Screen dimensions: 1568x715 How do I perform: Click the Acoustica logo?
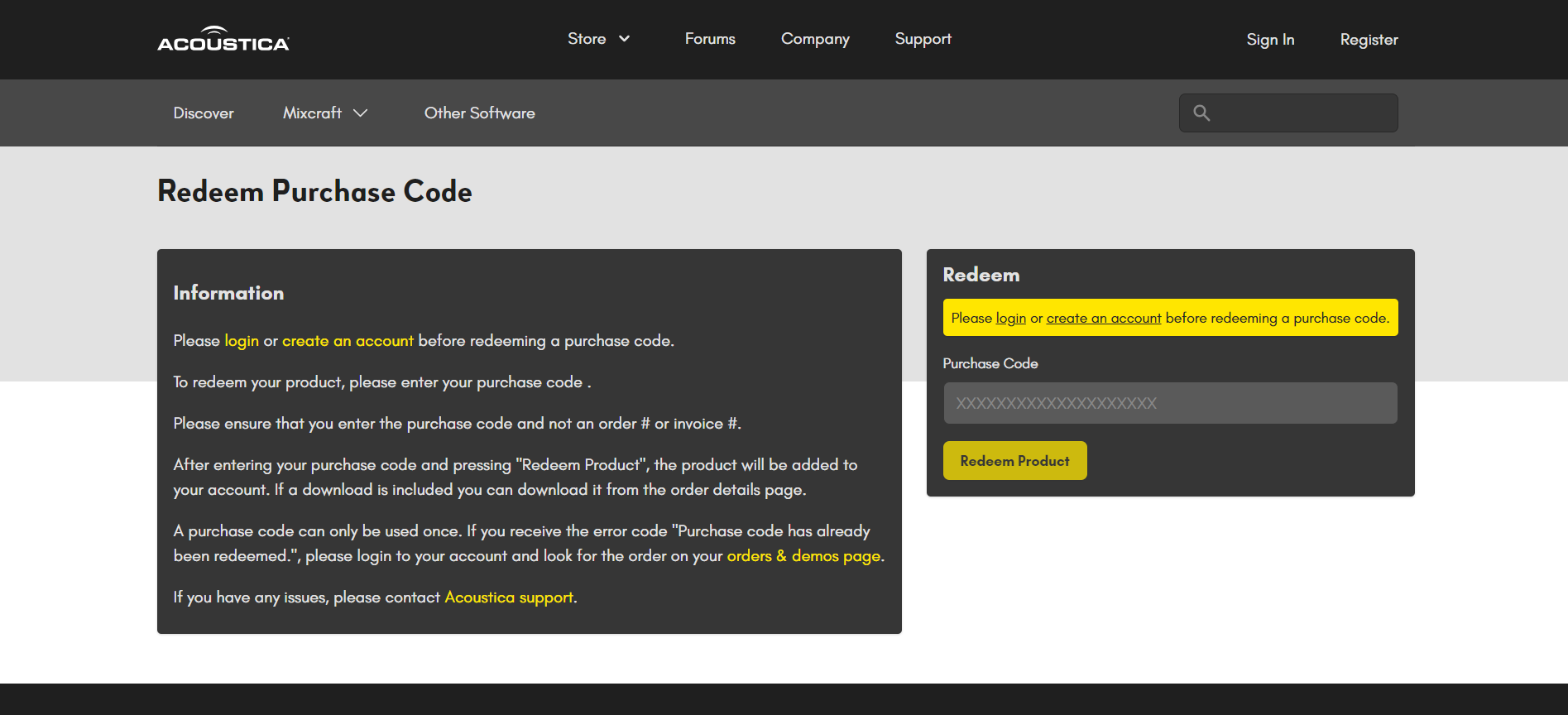coord(223,39)
